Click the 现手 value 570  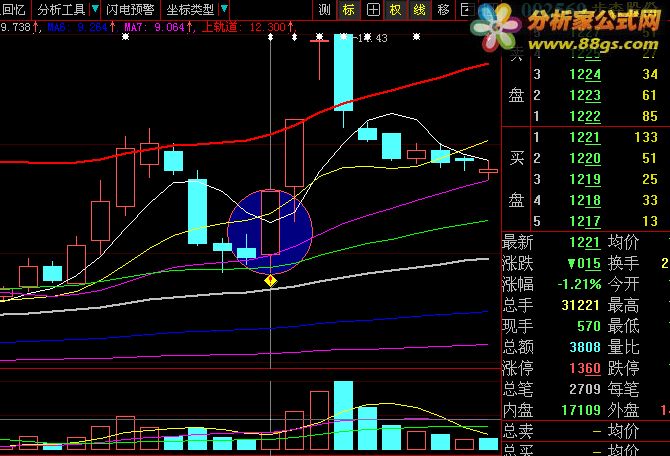pyautogui.click(x=589, y=326)
